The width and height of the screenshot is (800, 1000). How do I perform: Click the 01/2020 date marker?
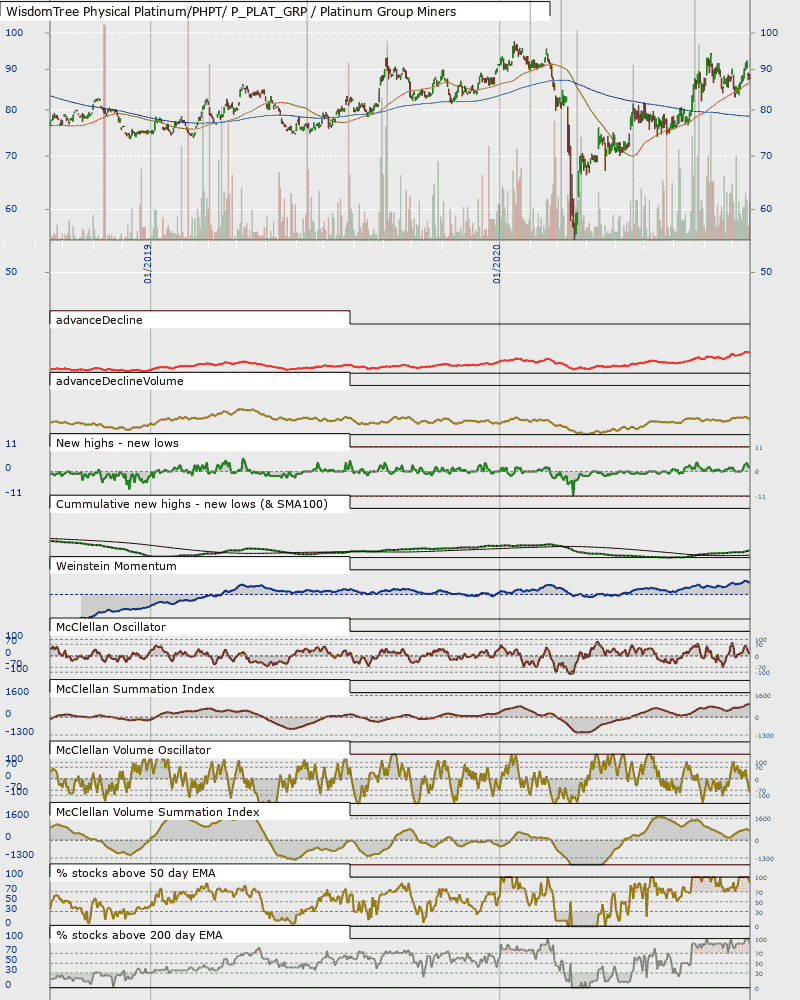(x=496, y=264)
